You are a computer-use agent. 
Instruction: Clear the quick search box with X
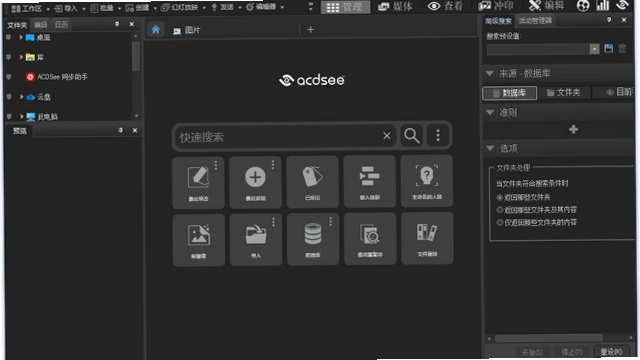[387, 136]
